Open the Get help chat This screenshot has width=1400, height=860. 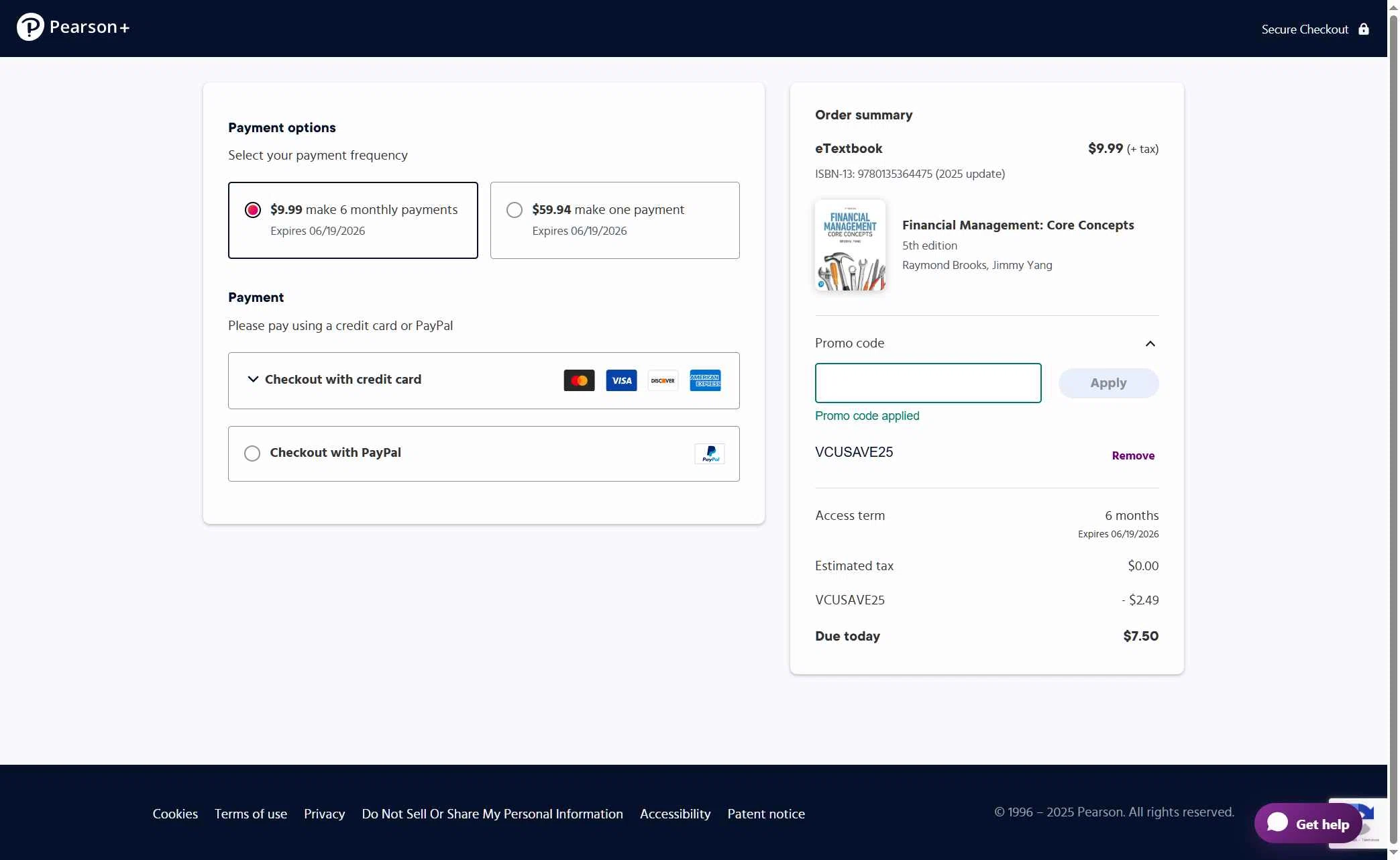coord(1307,823)
